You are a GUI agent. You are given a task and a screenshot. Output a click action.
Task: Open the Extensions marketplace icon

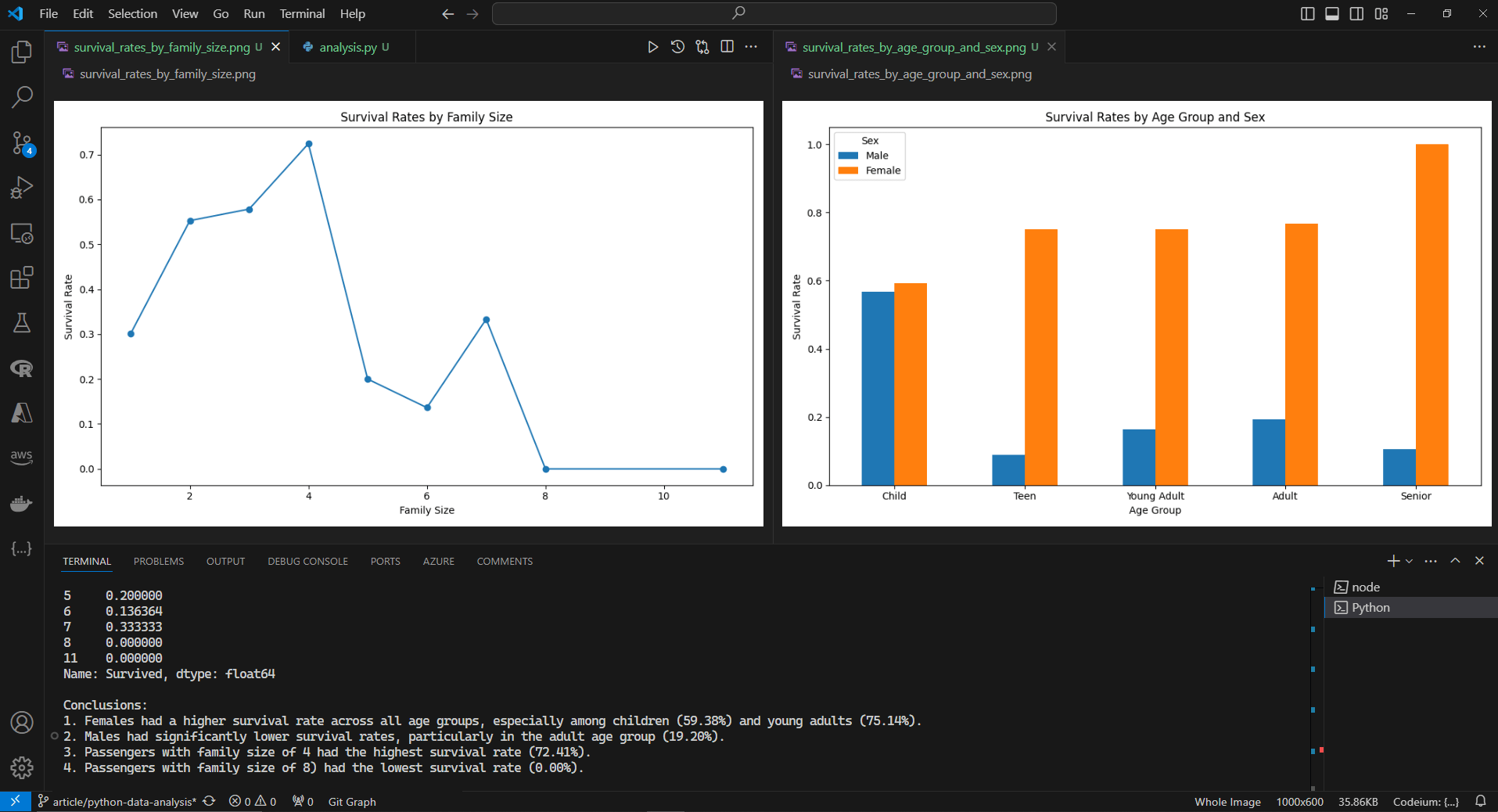tap(21, 278)
